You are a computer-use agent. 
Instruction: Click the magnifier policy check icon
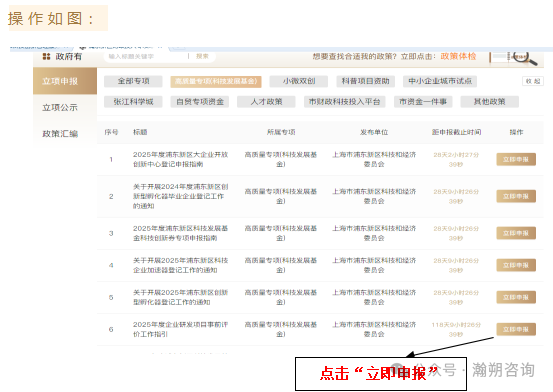[x=525, y=58]
